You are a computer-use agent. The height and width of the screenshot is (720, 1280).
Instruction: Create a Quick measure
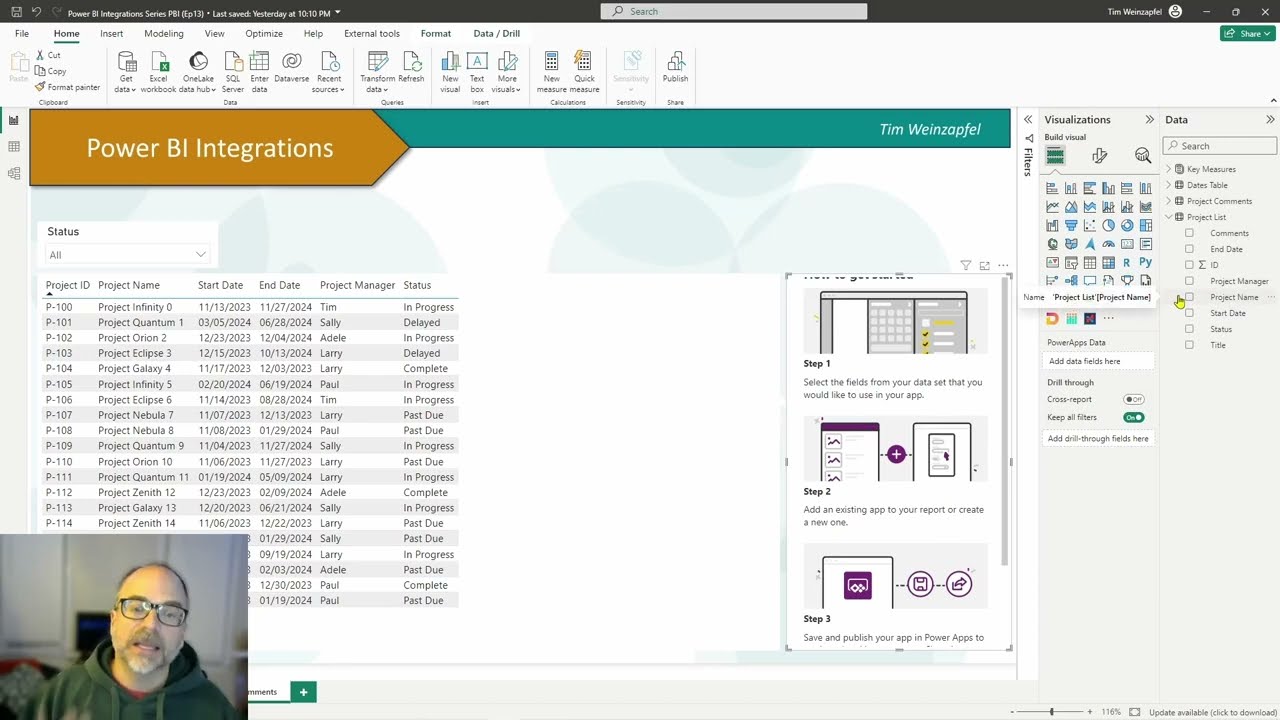coord(584,71)
